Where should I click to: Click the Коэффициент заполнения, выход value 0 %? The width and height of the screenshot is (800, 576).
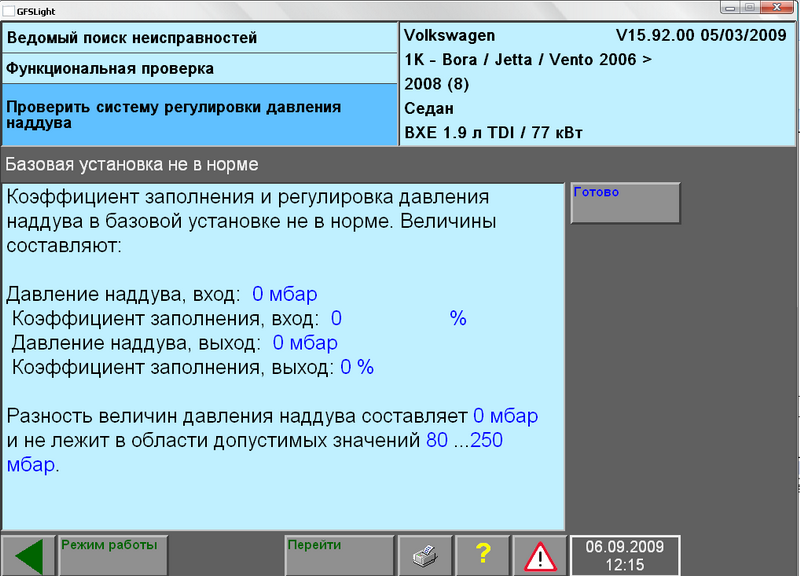click(357, 367)
